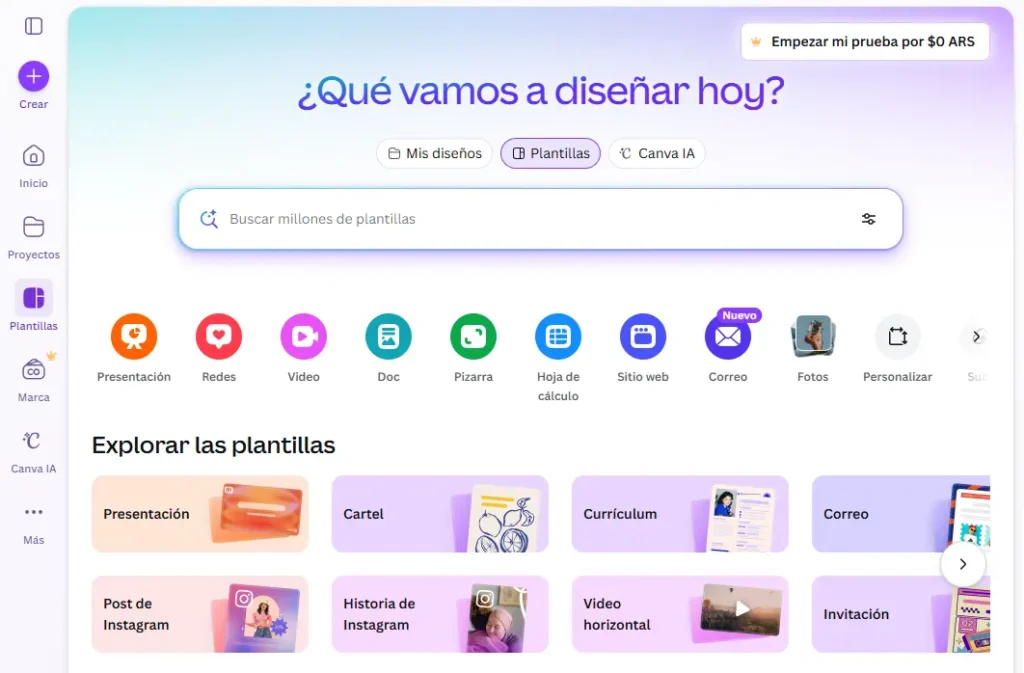1024x673 pixels.
Task: Select the Pizarra whiteboard icon
Action: [x=473, y=337]
